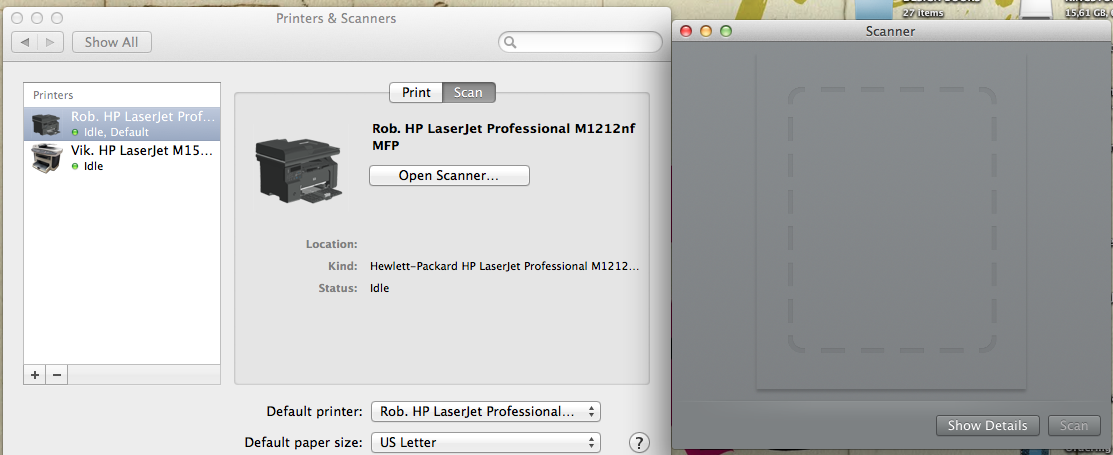The width and height of the screenshot is (1113, 455).
Task: Click Show All in Printers & Scanners
Action: click(111, 42)
